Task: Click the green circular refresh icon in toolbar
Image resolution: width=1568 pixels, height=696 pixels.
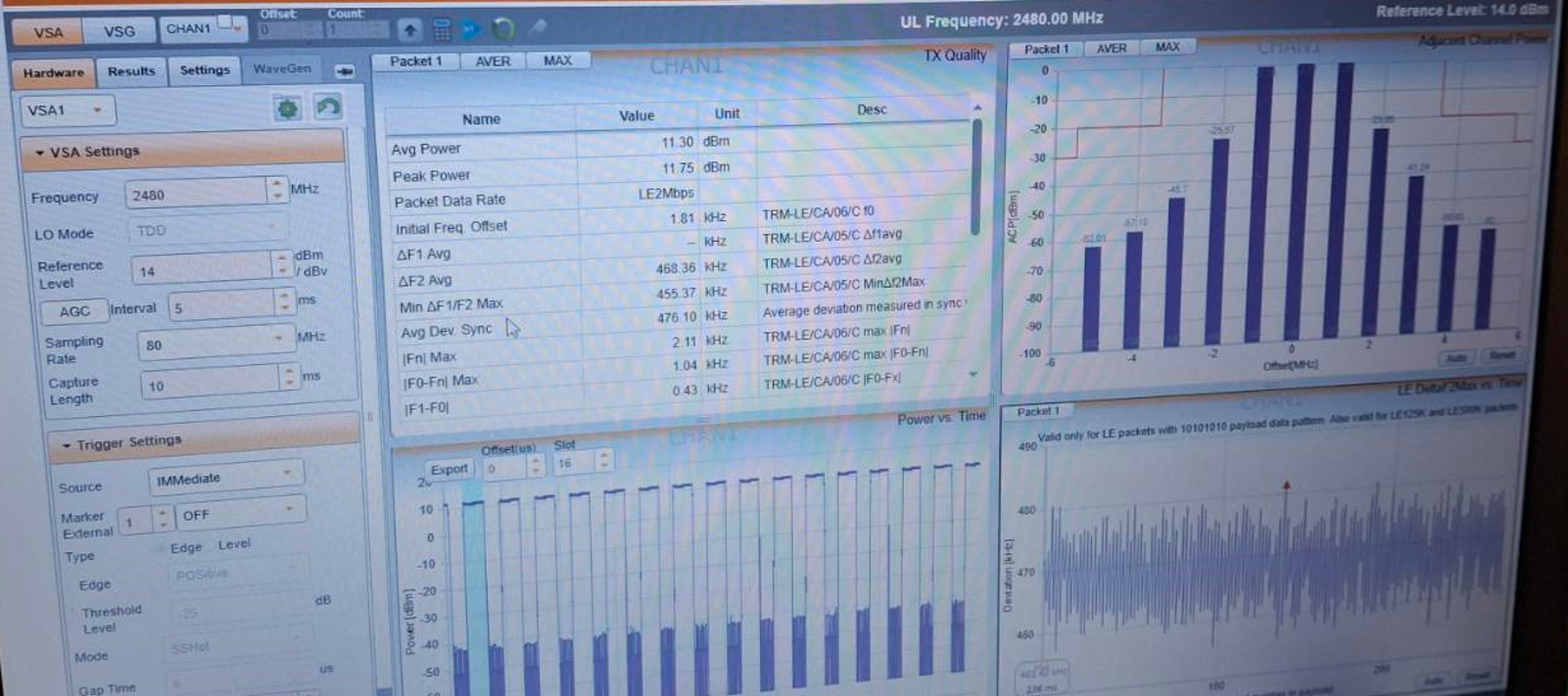Action: click(503, 29)
